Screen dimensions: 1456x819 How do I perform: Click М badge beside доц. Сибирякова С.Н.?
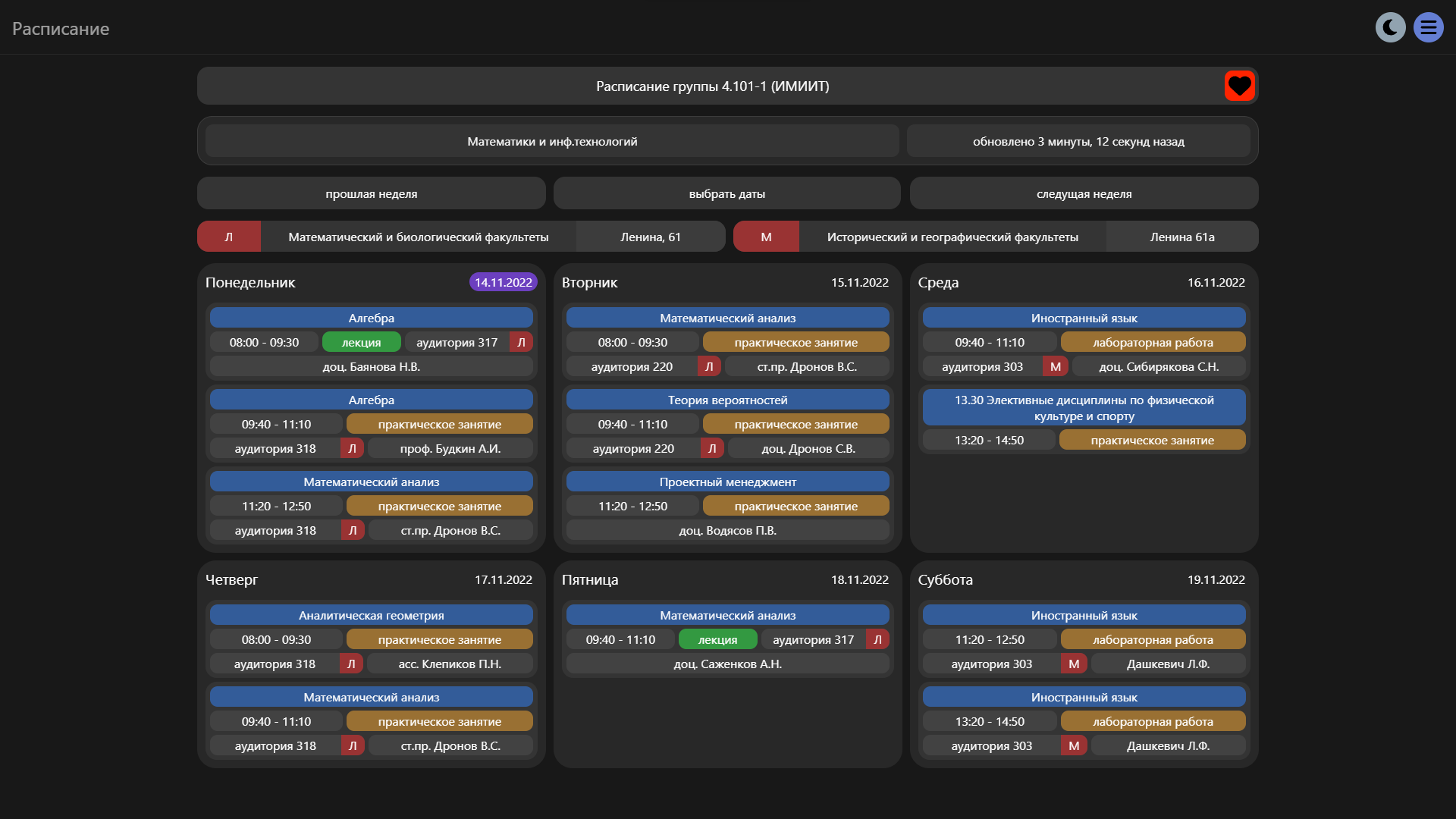(1056, 366)
